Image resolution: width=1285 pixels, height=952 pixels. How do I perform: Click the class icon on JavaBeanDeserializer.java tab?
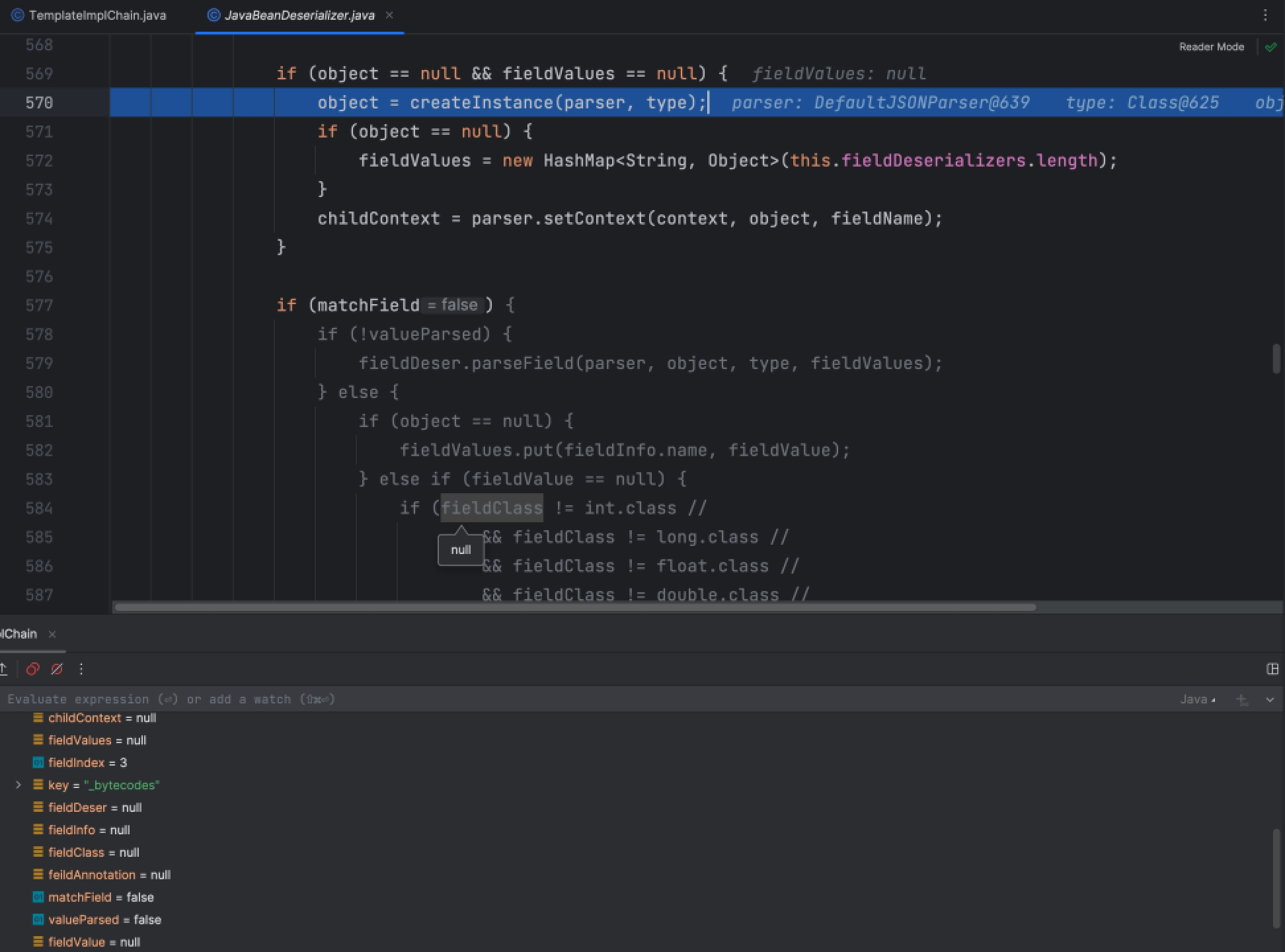point(214,15)
